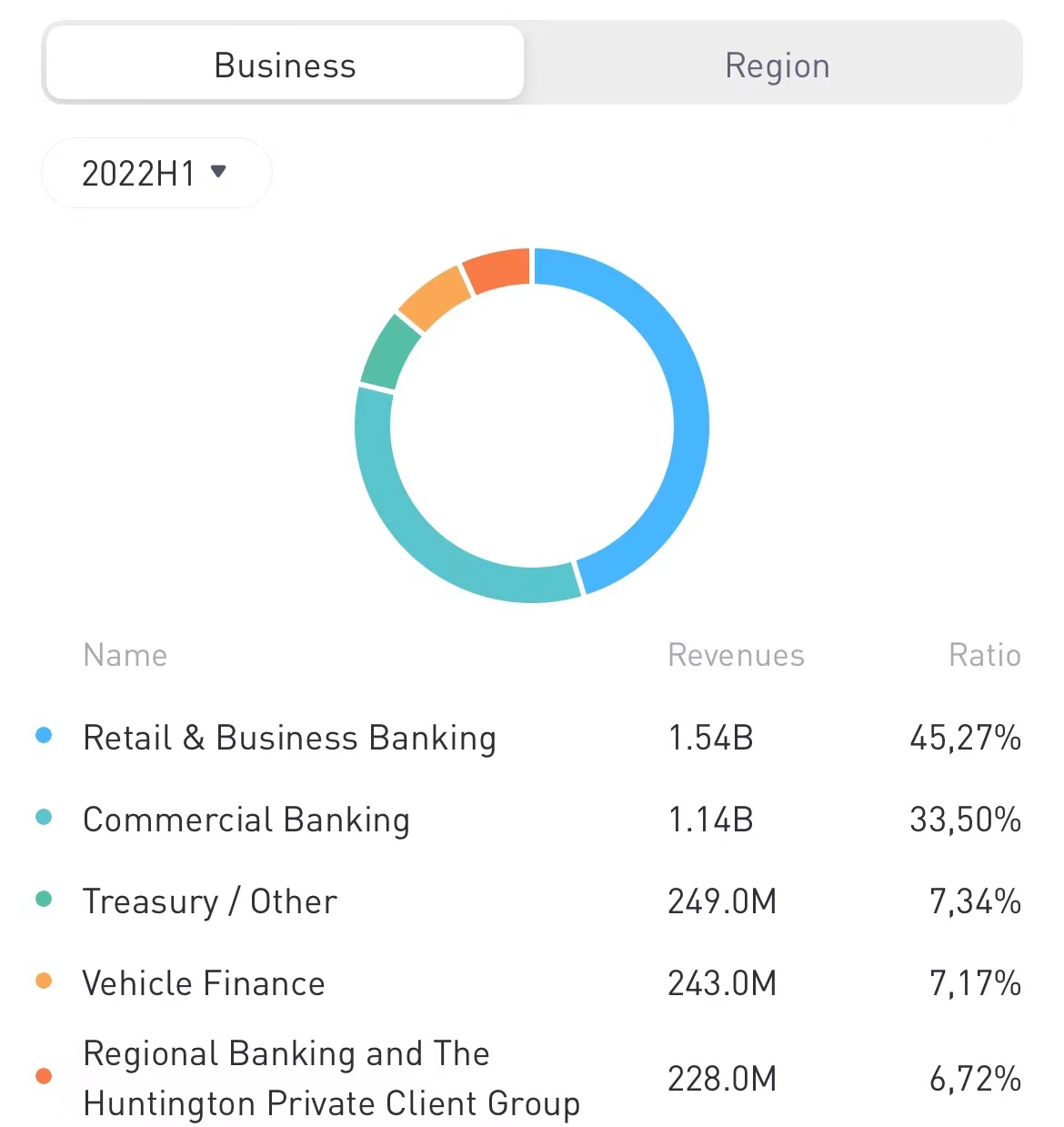Click the yellow-orange Vehicle Finance donut segment

[x=435, y=297]
